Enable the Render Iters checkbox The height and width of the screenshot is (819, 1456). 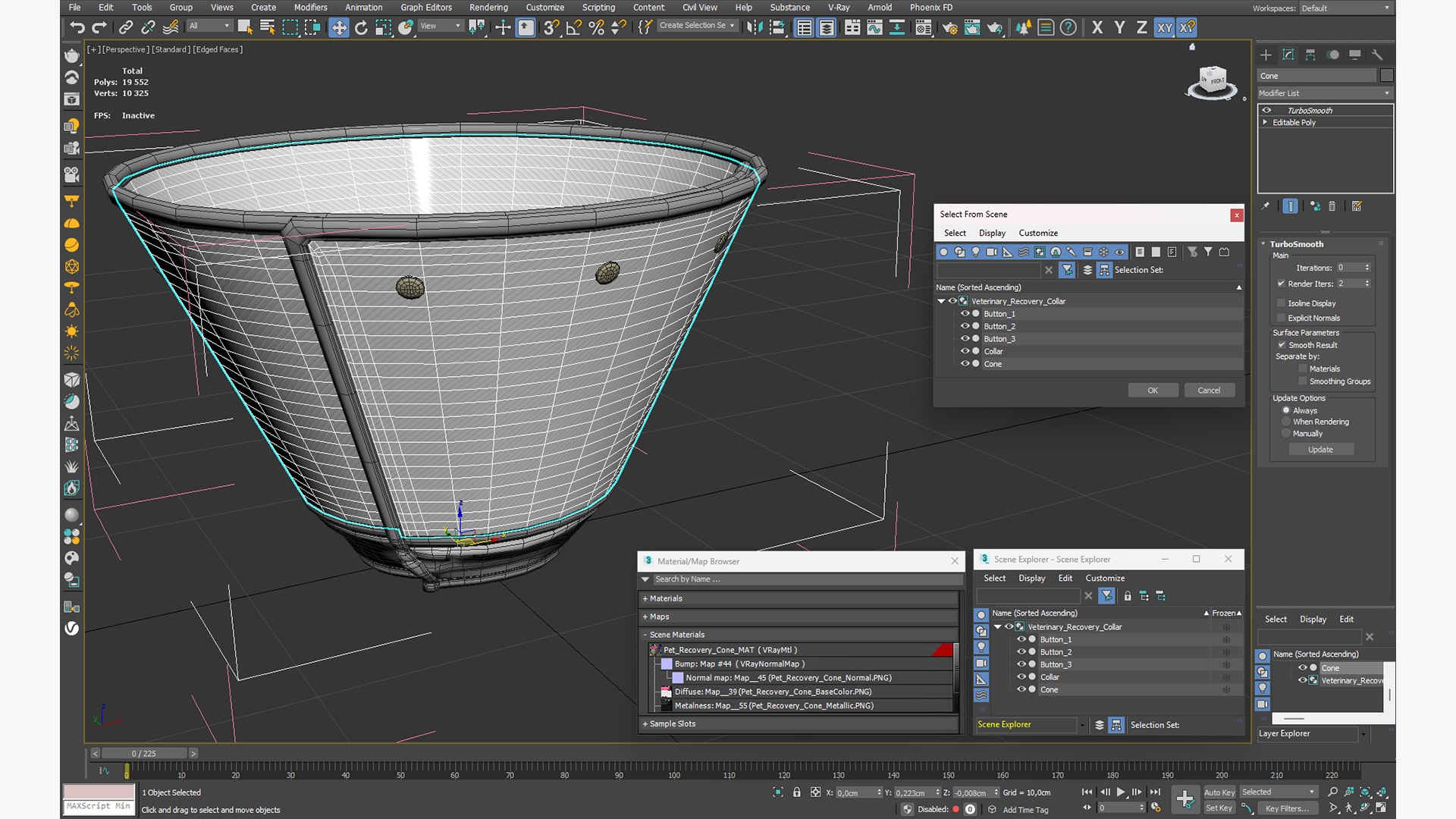pyautogui.click(x=1282, y=284)
